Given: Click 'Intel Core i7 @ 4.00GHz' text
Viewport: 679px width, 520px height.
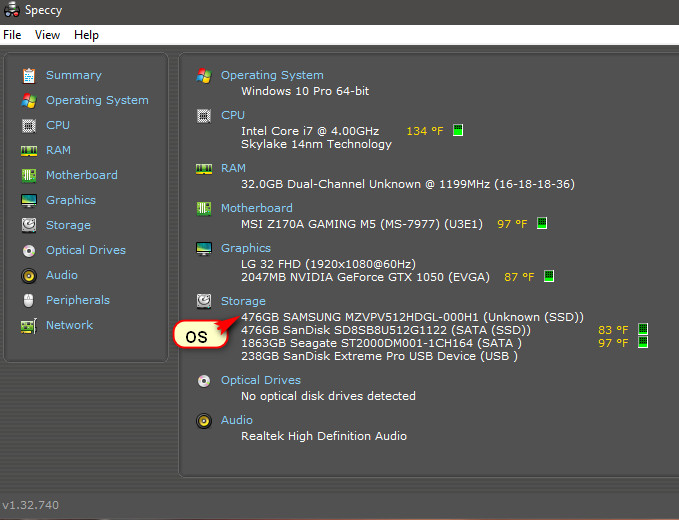Looking at the screenshot, I should [x=310, y=131].
